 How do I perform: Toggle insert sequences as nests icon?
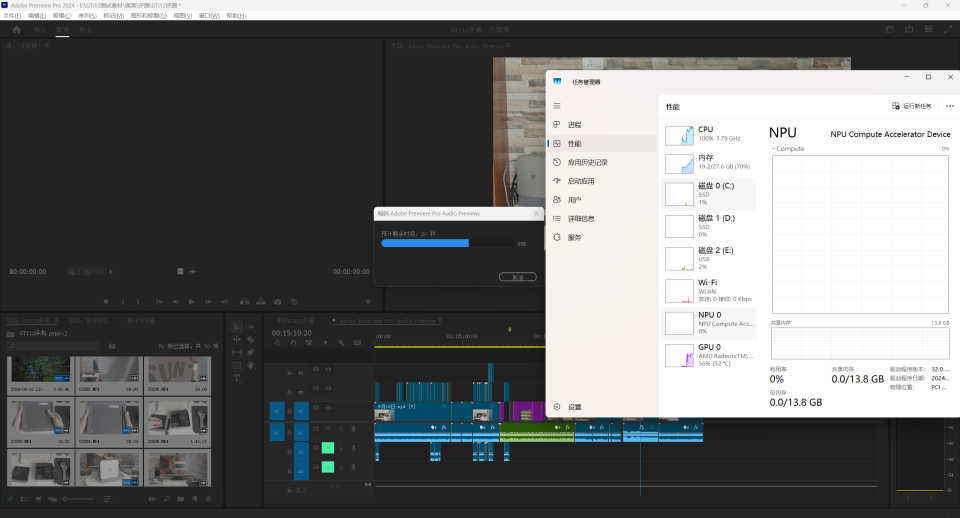pos(277,343)
